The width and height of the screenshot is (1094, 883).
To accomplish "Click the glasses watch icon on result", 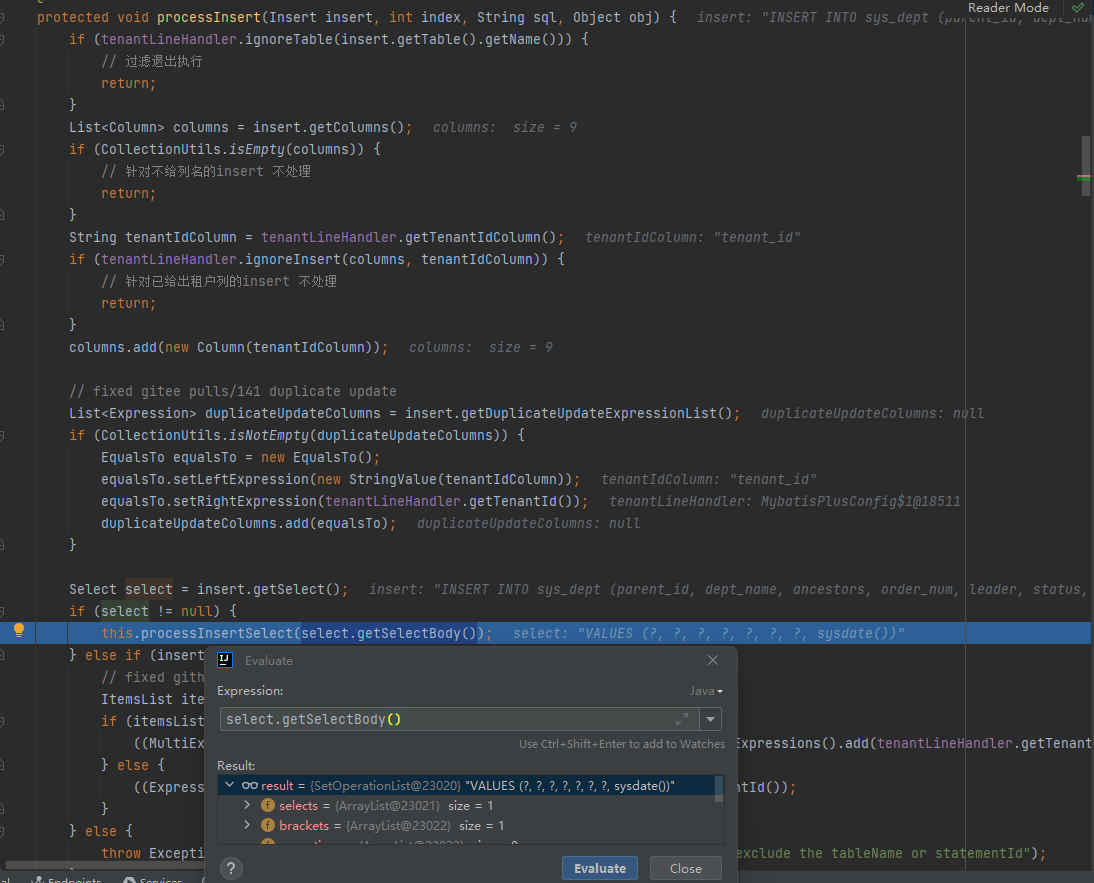I will point(250,785).
